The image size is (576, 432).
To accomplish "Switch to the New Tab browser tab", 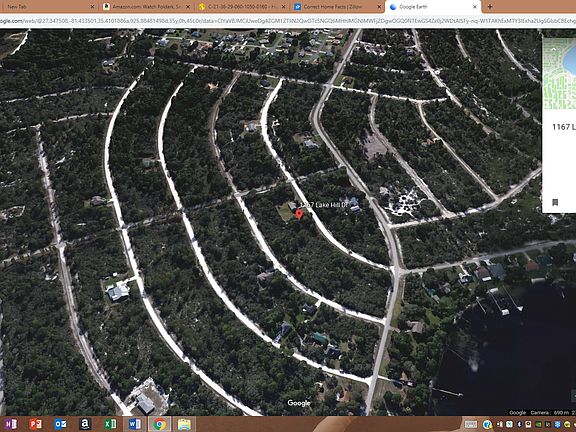I will (x=48, y=7).
